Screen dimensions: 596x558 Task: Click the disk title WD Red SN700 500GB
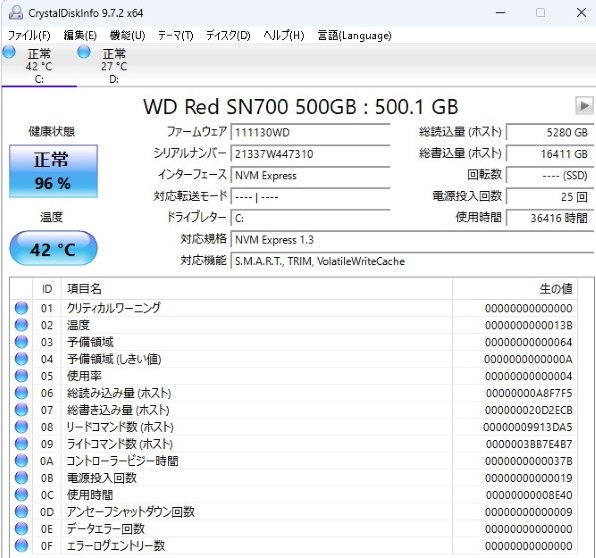[301, 107]
